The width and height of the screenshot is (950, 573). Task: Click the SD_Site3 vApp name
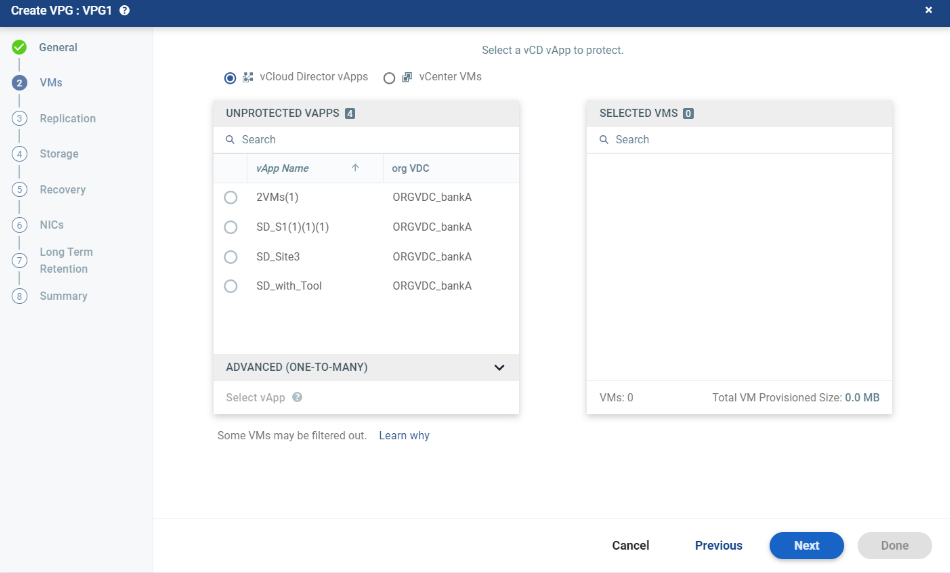pos(278,257)
